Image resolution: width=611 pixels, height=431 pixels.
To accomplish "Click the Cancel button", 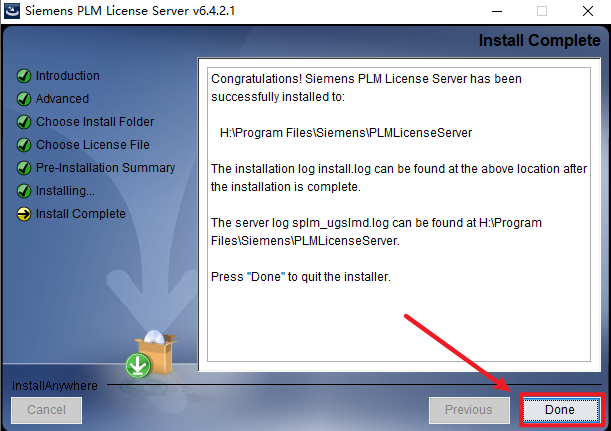I will 46,410.
